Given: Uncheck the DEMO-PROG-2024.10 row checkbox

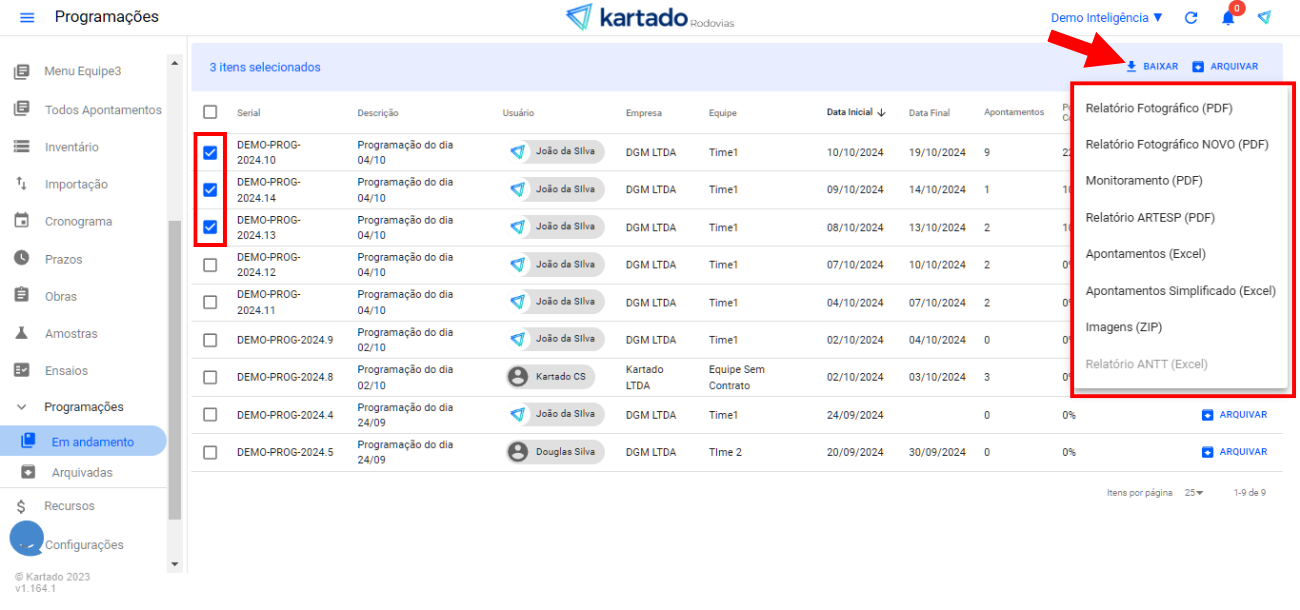Looking at the screenshot, I should [x=210, y=152].
